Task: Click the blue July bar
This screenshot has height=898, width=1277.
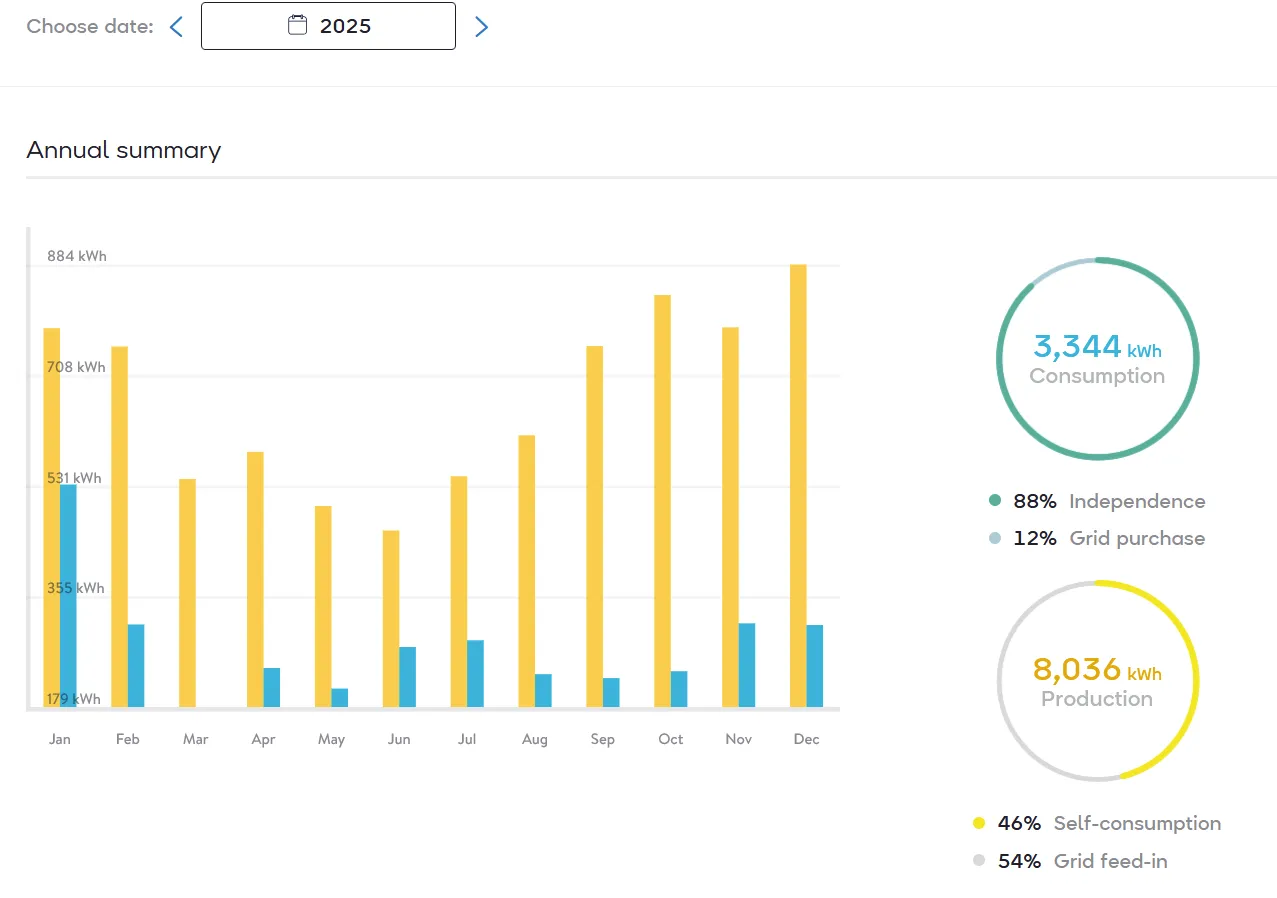Action: coord(475,673)
